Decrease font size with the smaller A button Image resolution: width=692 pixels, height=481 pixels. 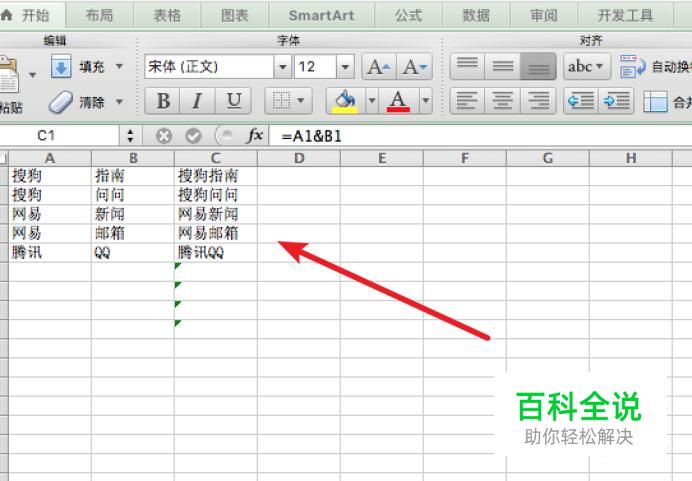[x=414, y=67]
